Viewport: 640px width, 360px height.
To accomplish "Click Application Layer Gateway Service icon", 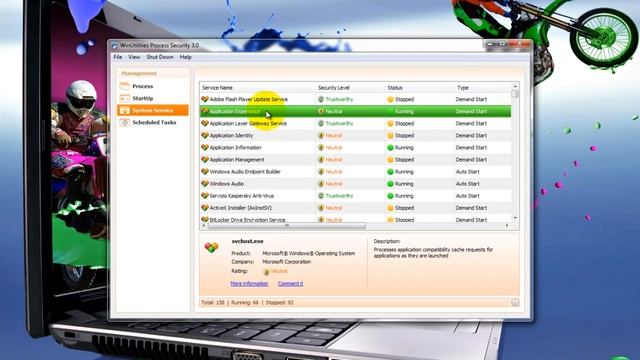I will 205,123.
